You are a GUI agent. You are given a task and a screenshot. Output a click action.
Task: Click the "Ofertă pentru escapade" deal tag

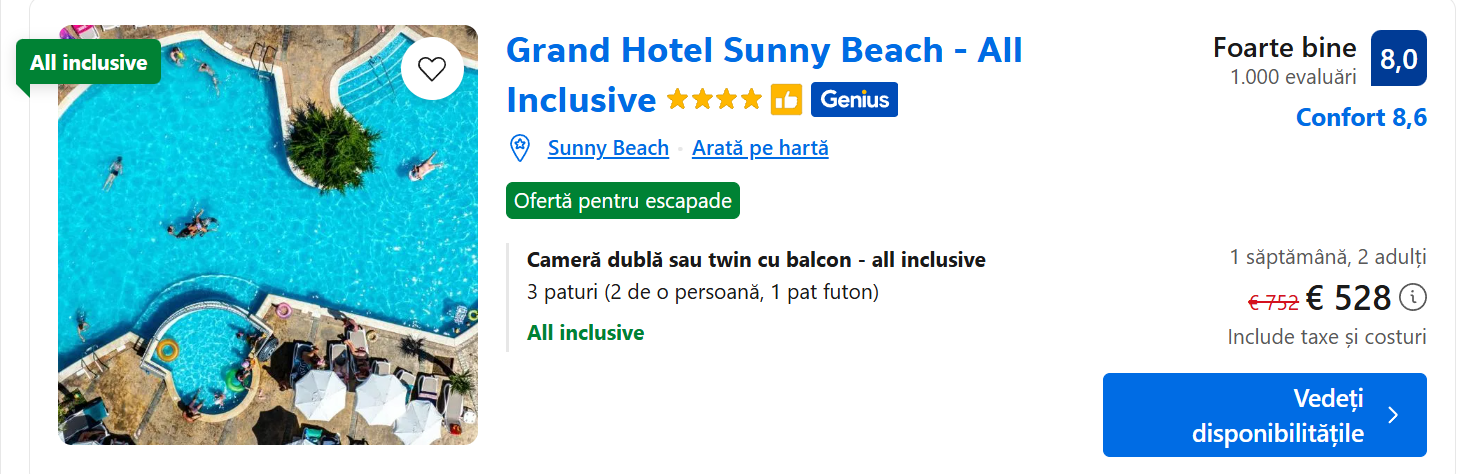pos(622,200)
